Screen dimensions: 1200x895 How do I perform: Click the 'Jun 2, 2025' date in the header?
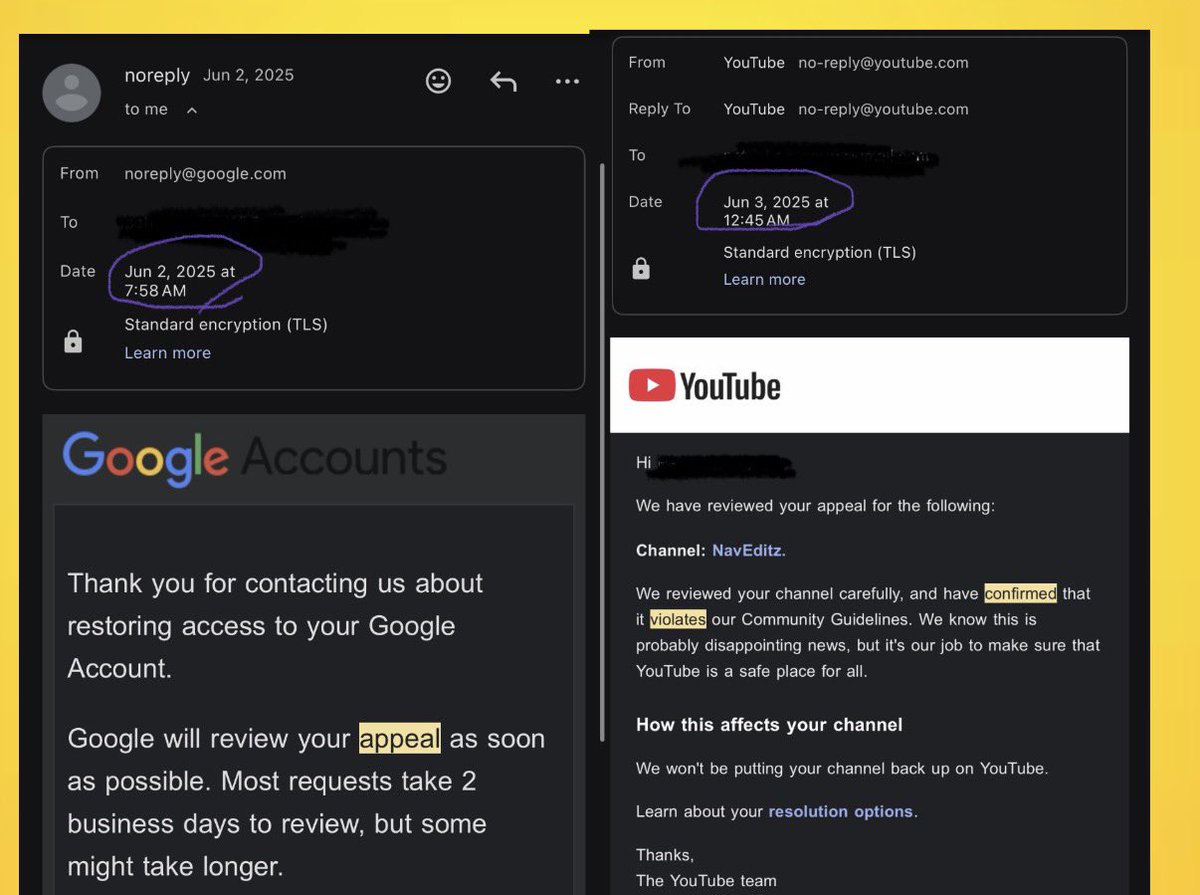click(x=248, y=75)
